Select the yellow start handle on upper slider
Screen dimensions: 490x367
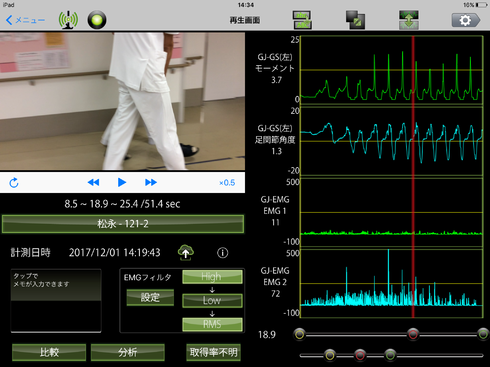(300, 334)
